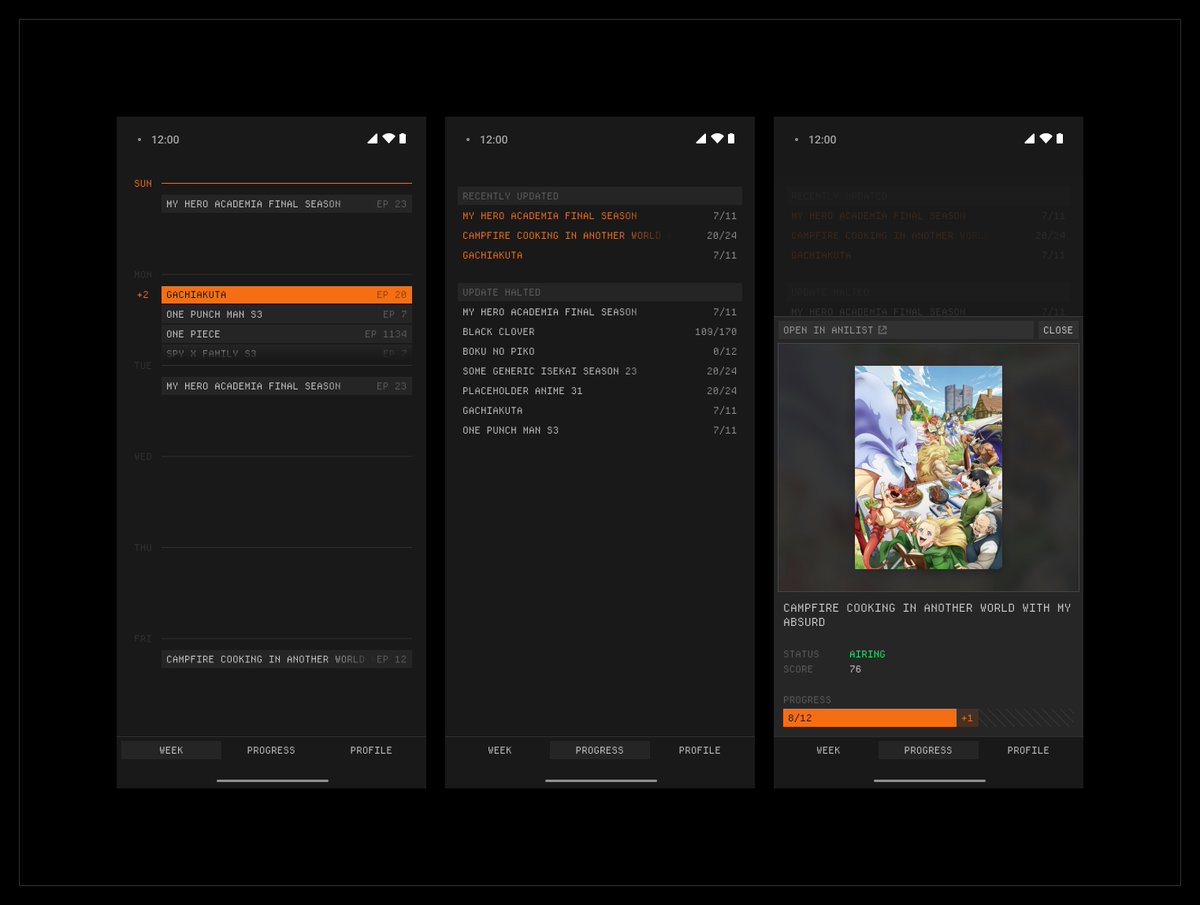Click the striped unfilled part of progress bar
Viewport: 1200px width, 905px height.
[1026, 718]
